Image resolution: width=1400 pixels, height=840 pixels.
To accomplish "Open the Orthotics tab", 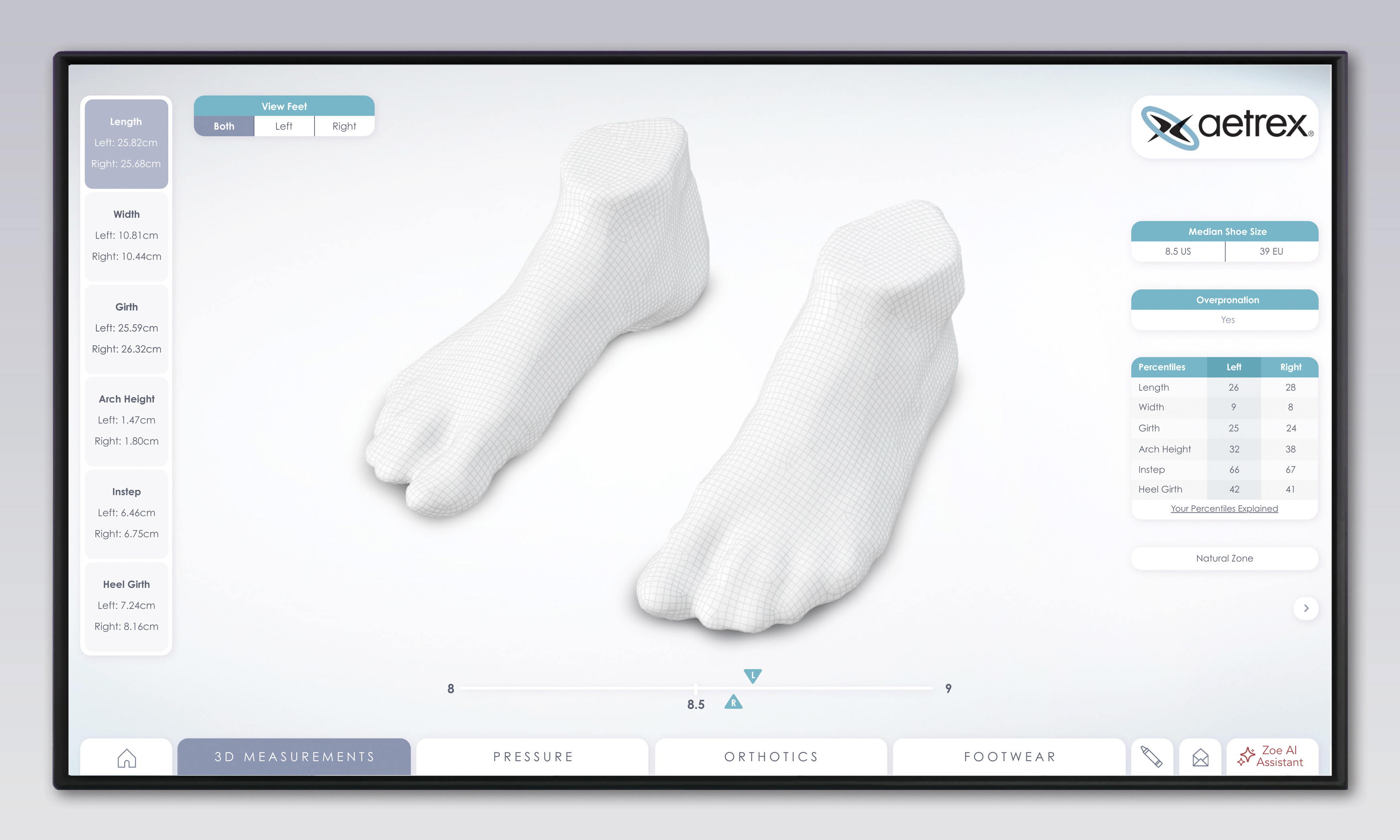I will click(x=771, y=757).
